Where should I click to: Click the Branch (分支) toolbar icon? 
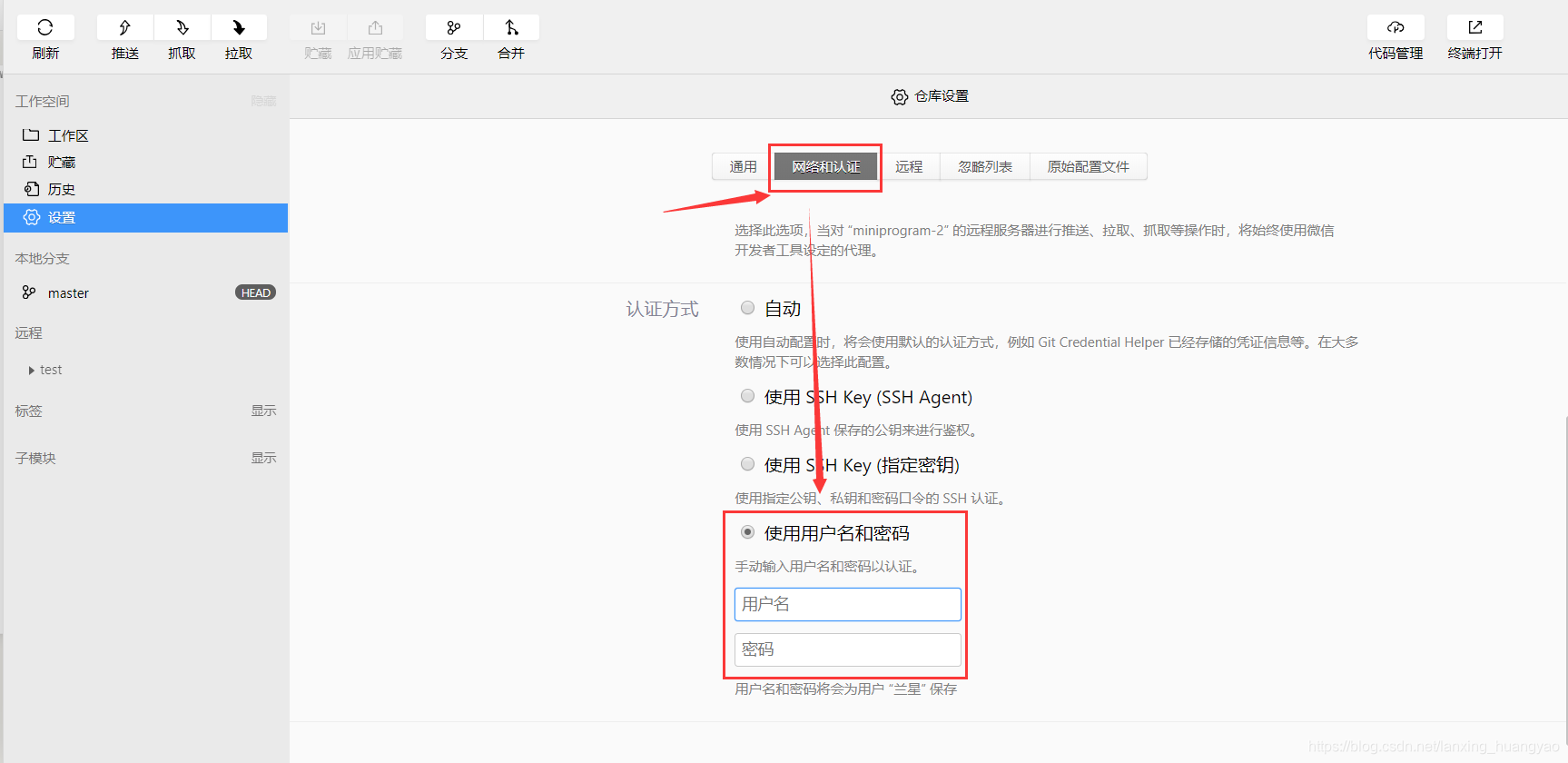[454, 28]
